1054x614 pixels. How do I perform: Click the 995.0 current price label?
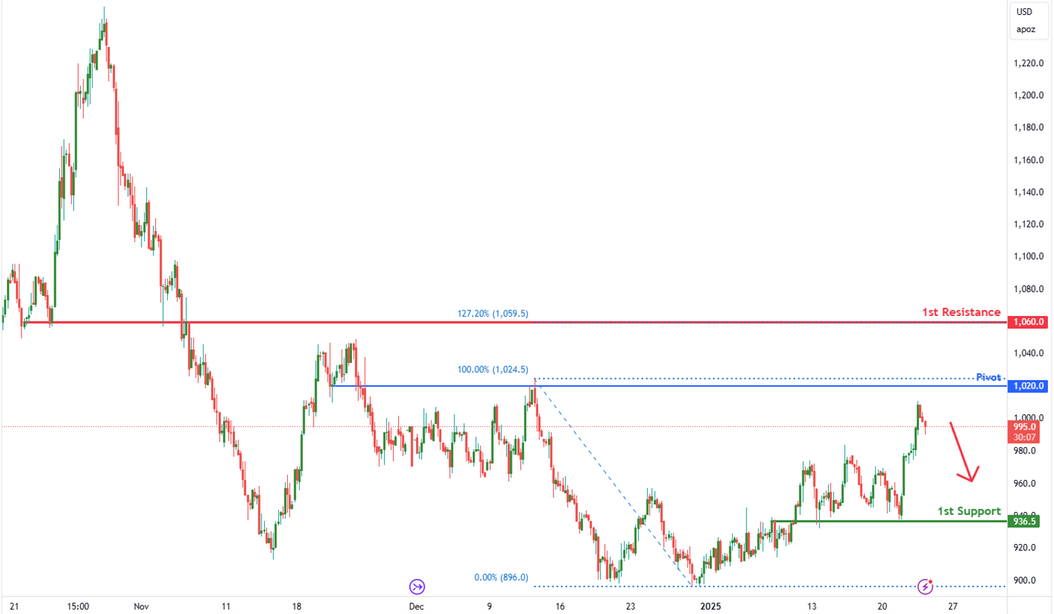coord(1024,427)
